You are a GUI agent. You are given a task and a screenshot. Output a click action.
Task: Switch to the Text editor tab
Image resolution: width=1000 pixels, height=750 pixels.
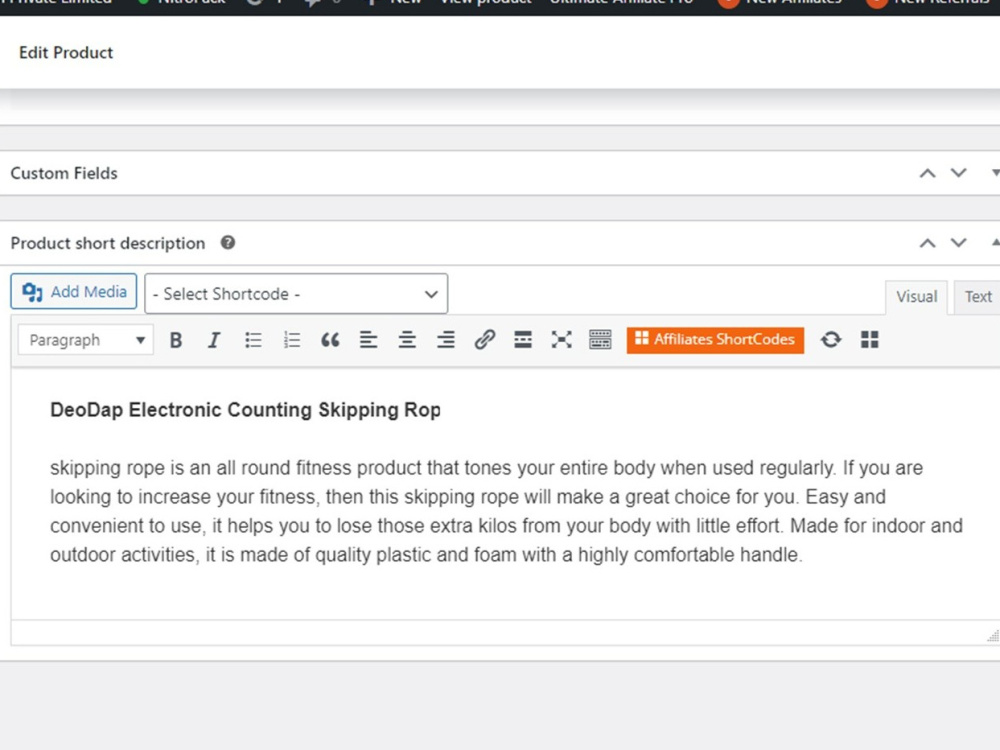click(x=978, y=297)
